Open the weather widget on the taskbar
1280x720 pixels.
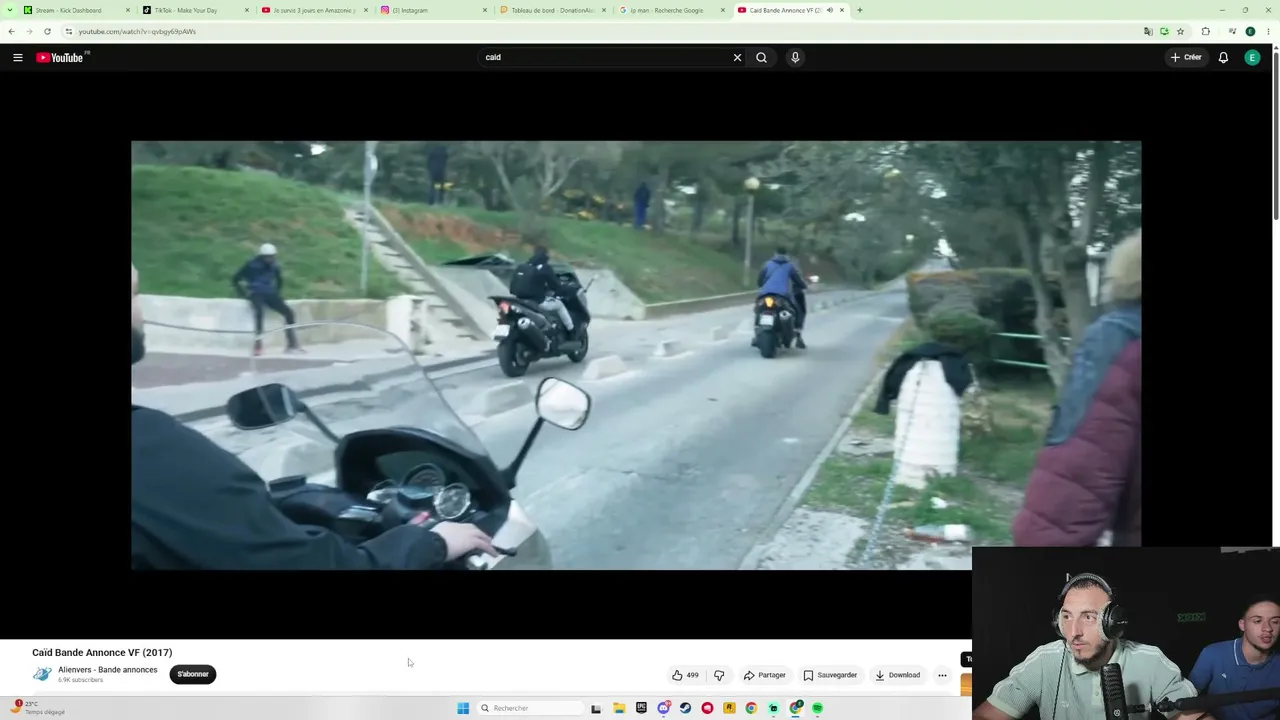(38, 708)
